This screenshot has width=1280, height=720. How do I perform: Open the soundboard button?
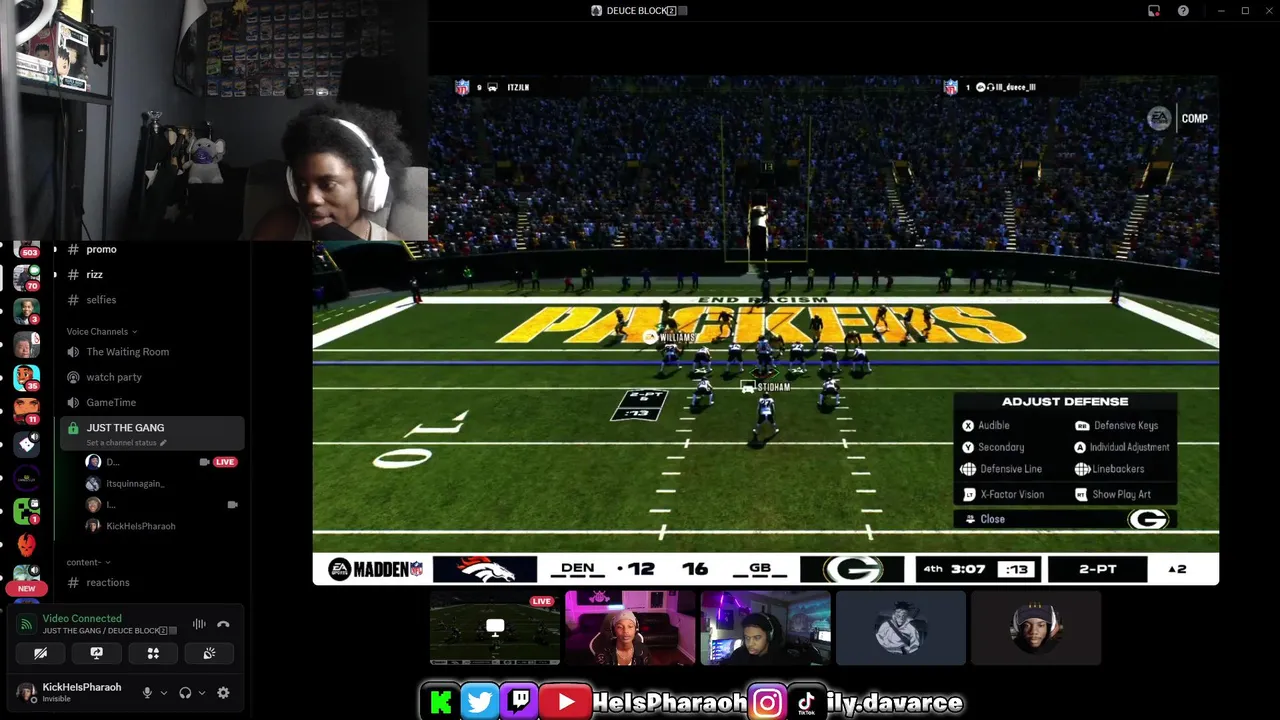[209, 653]
